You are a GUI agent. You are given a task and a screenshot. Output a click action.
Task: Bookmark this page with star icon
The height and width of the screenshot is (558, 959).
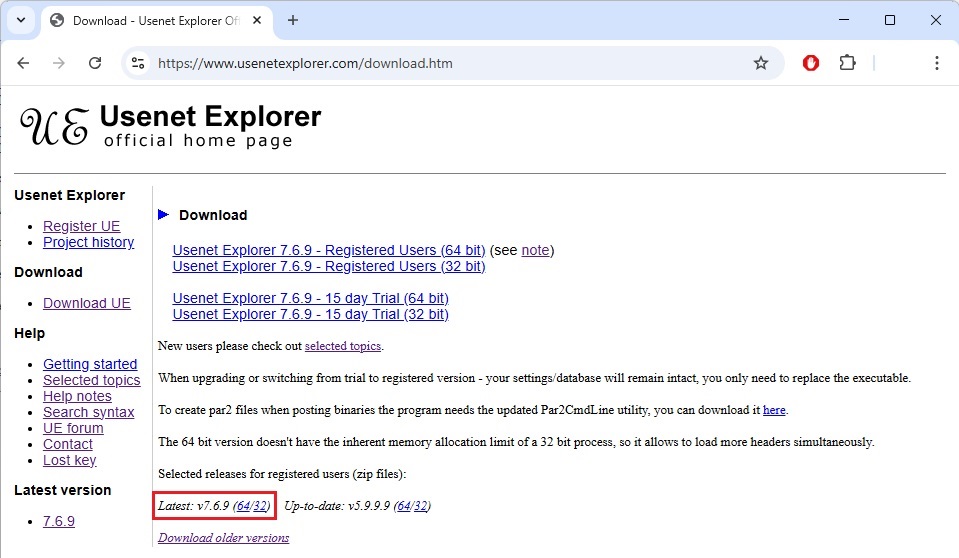pos(760,63)
